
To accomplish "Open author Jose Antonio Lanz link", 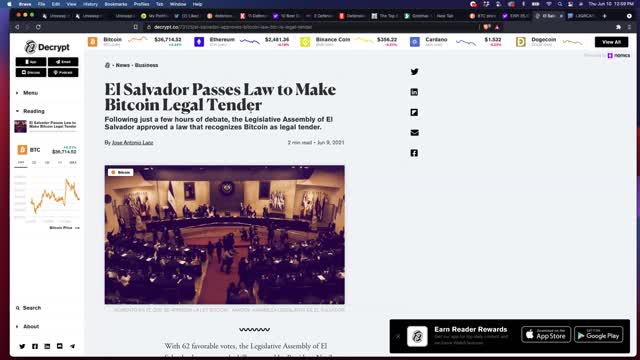I will (133, 142).
